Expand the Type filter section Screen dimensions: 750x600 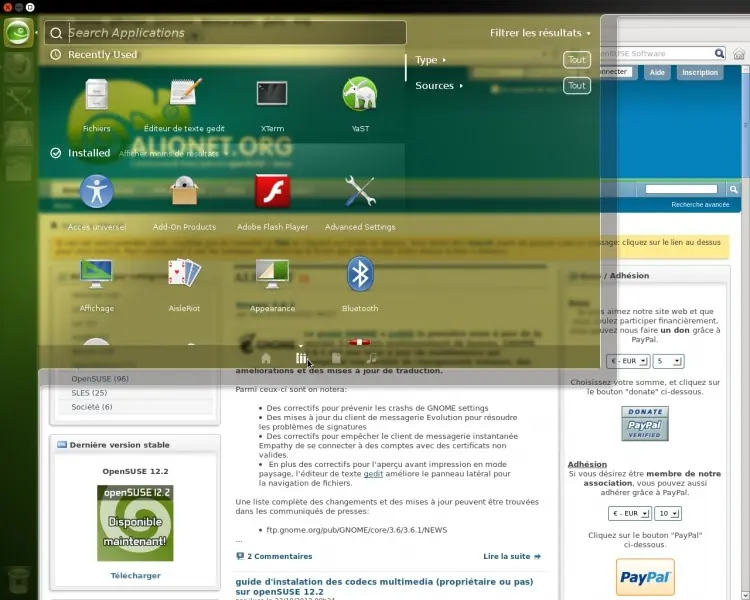[430, 60]
